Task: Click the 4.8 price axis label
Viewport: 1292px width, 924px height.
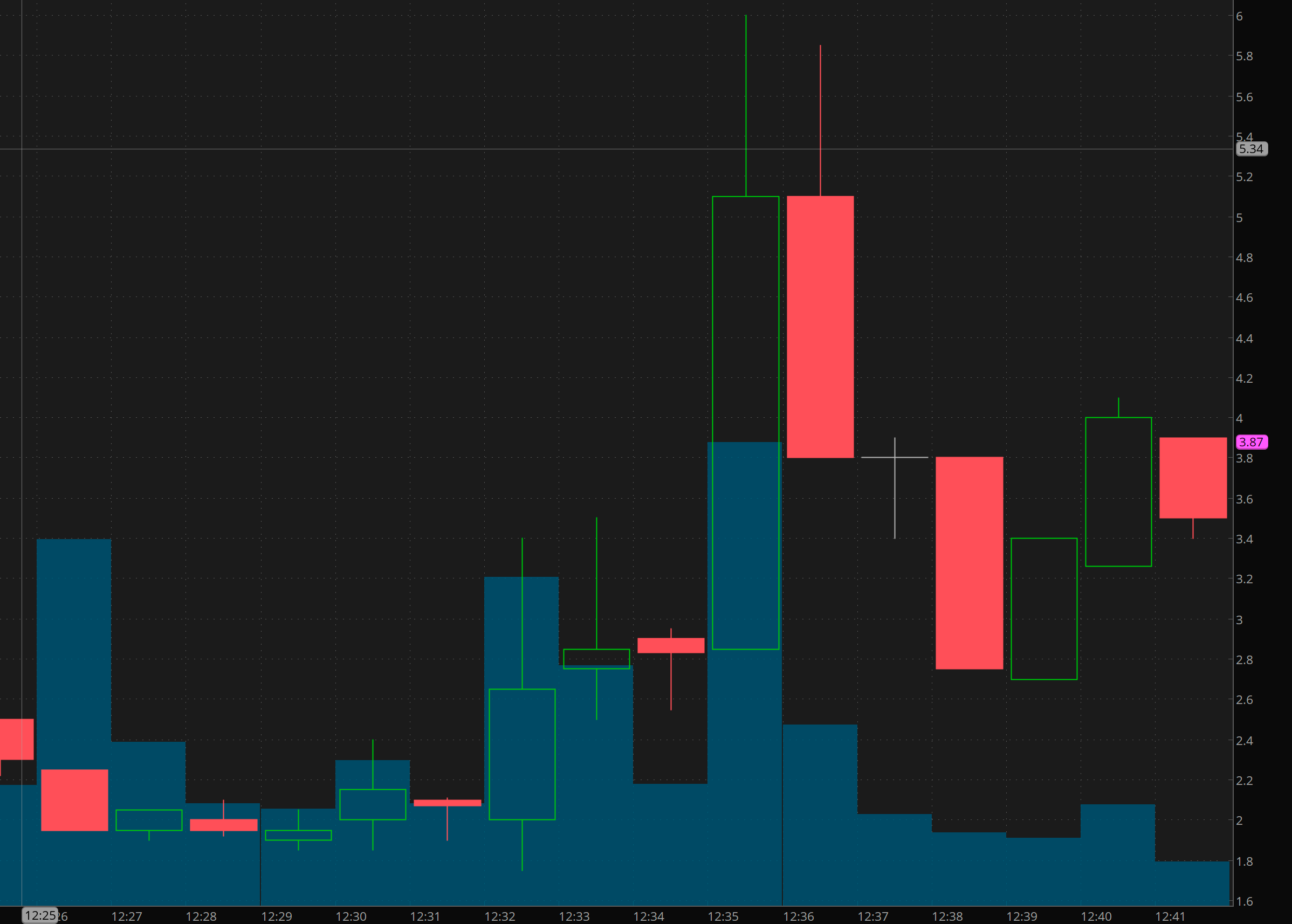Action: [x=1244, y=258]
